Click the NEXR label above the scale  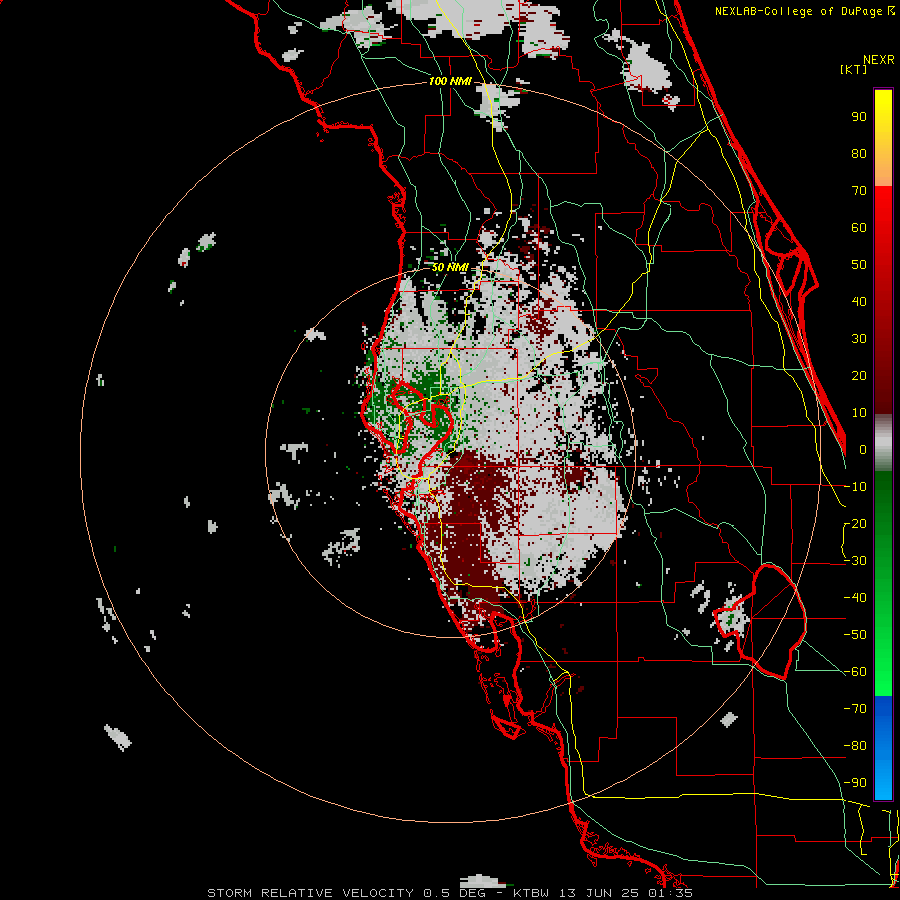pos(878,60)
